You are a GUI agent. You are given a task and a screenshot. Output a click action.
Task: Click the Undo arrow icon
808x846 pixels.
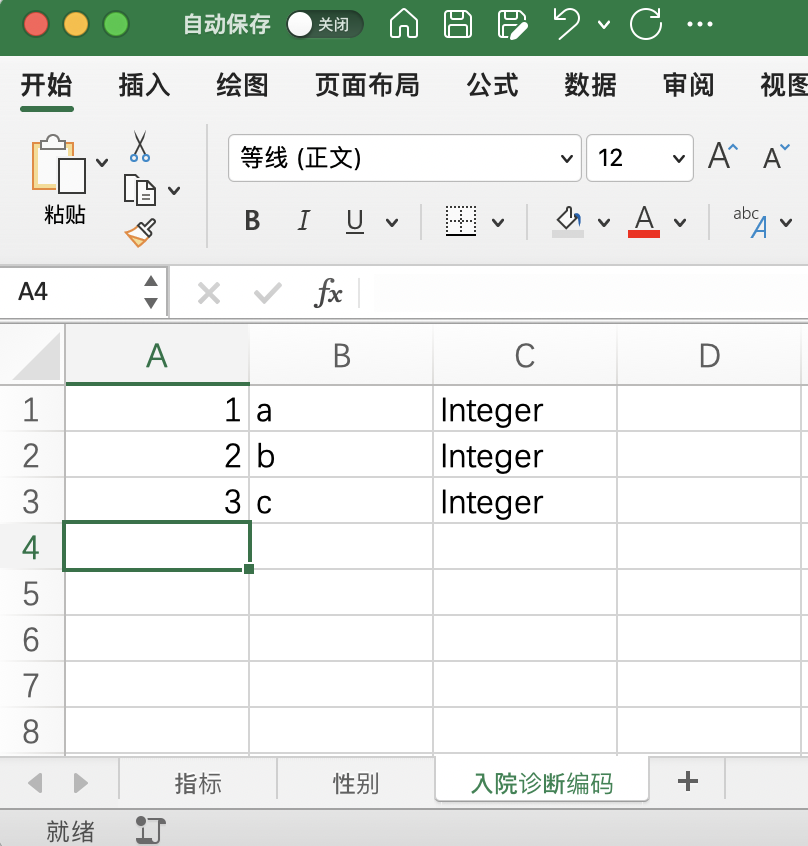[x=567, y=24]
